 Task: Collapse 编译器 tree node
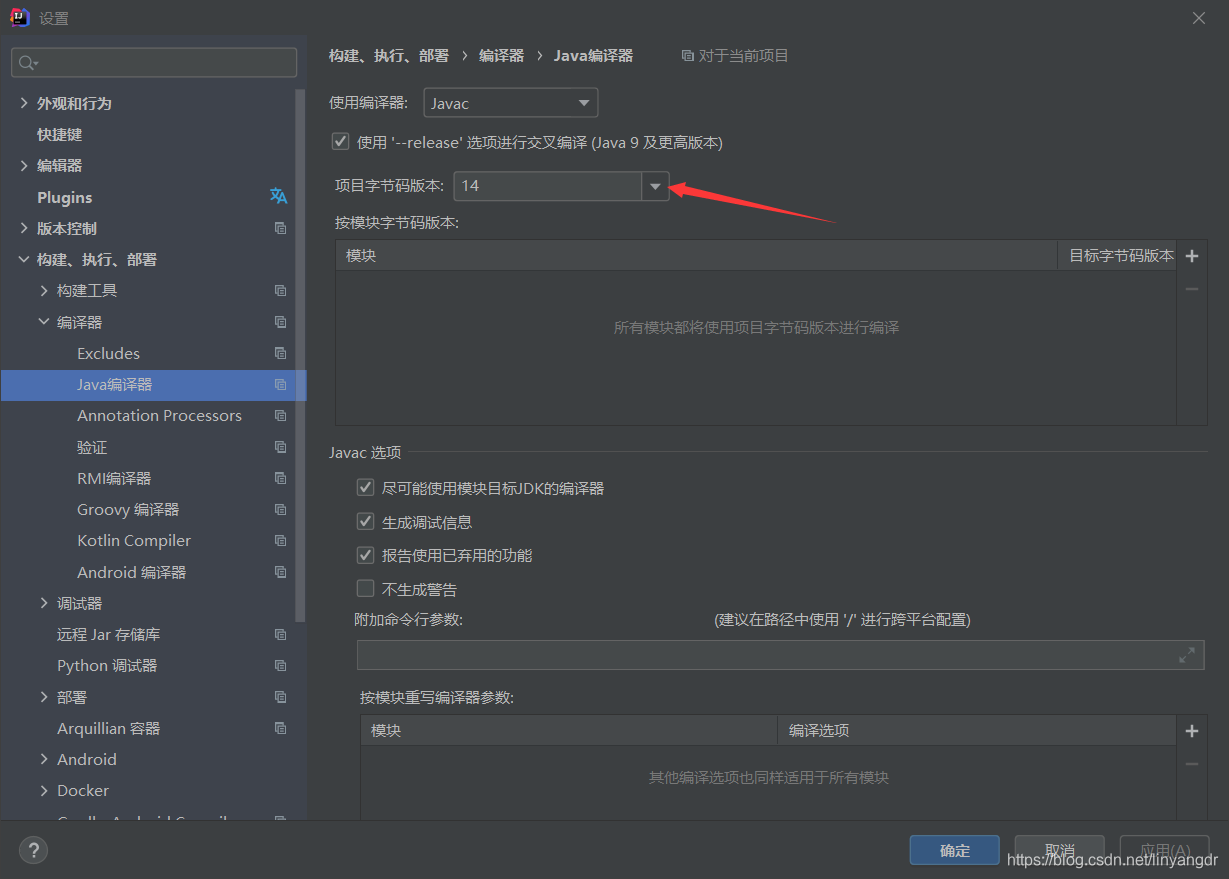(x=44, y=322)
